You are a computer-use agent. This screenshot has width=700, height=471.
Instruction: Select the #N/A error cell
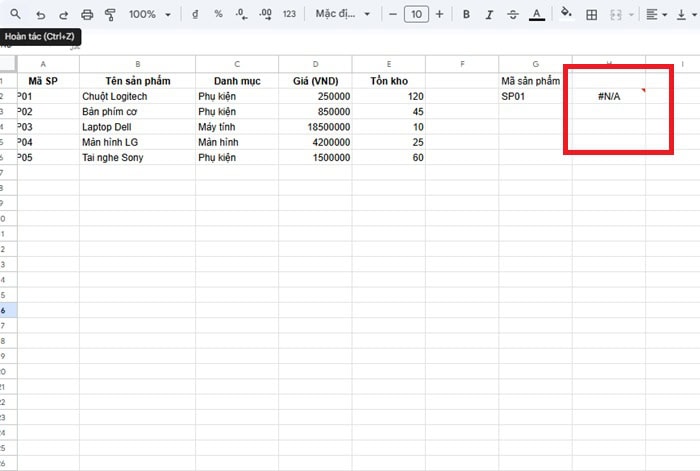pyautogui.click(x=609, y=96)
